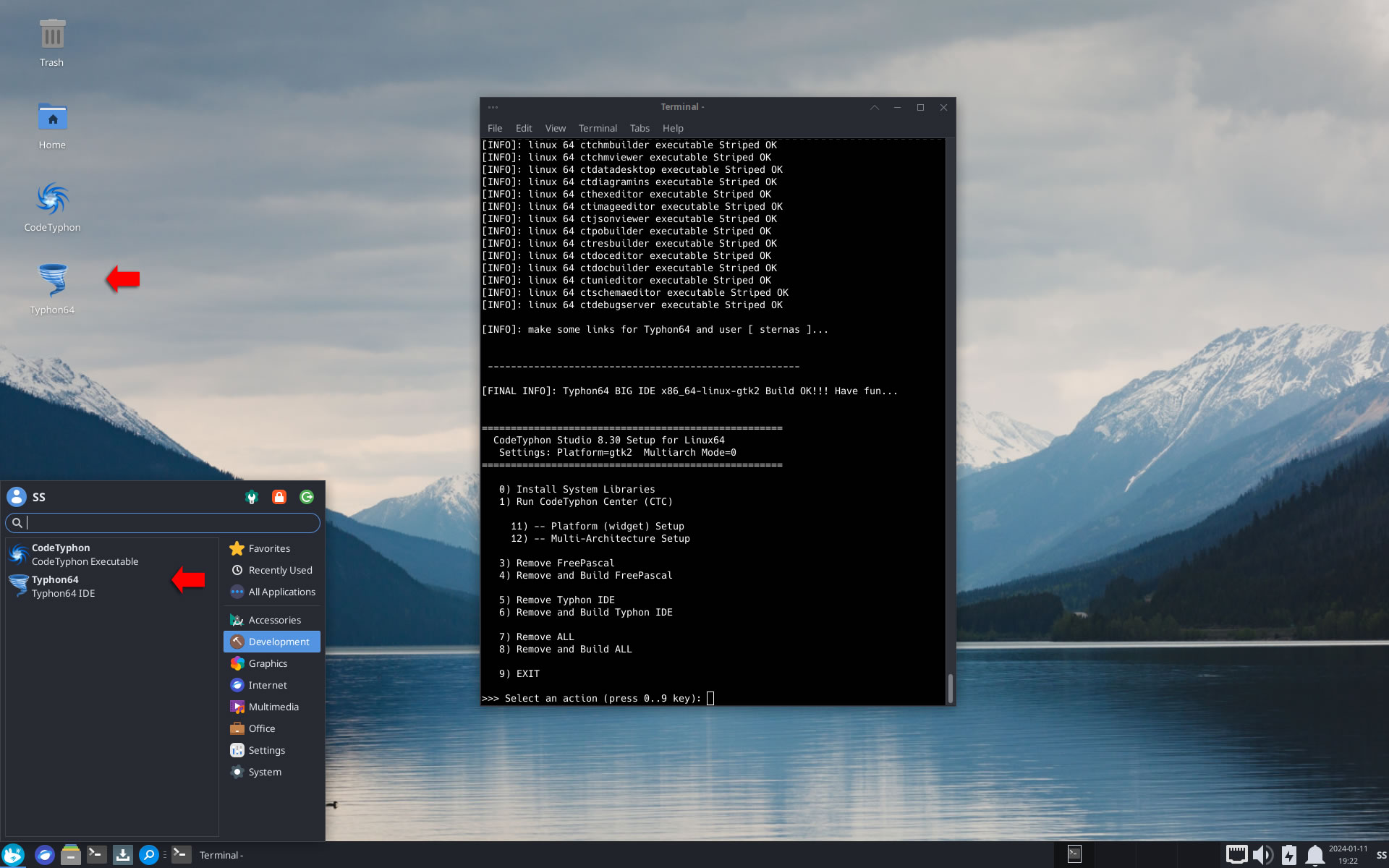Click the '[FINAL INFO]: Typhon64 BIG IDE' line
Image resolution: width=1389 pixels, height=868 pixels.
690,391
